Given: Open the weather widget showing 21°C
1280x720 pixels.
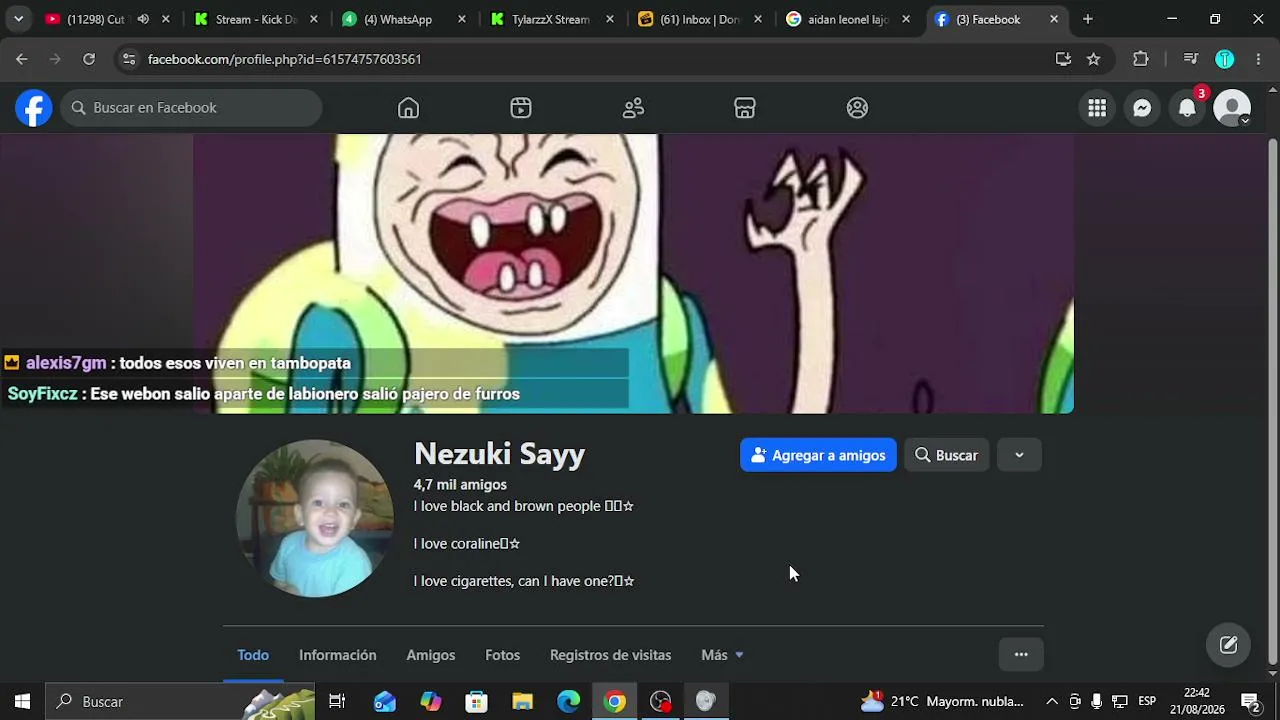Looking at the screenshot, I should coord(943,701).
